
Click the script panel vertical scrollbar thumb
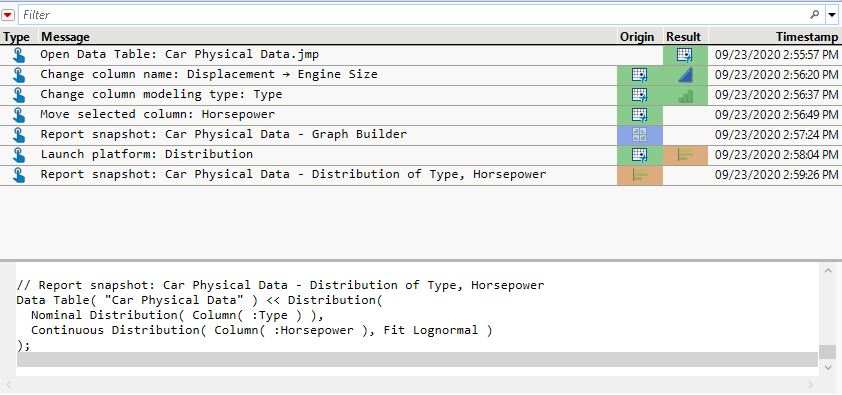827,352
